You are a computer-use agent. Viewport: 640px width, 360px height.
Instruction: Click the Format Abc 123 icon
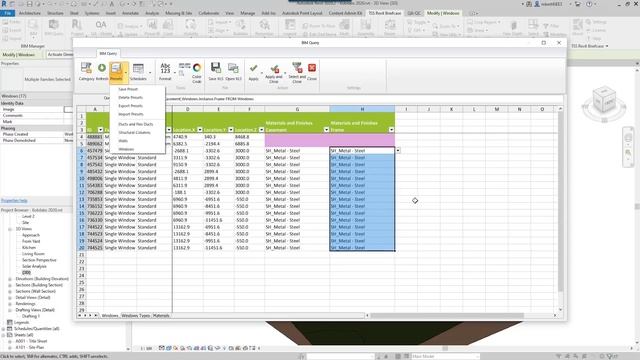(165, 71)
